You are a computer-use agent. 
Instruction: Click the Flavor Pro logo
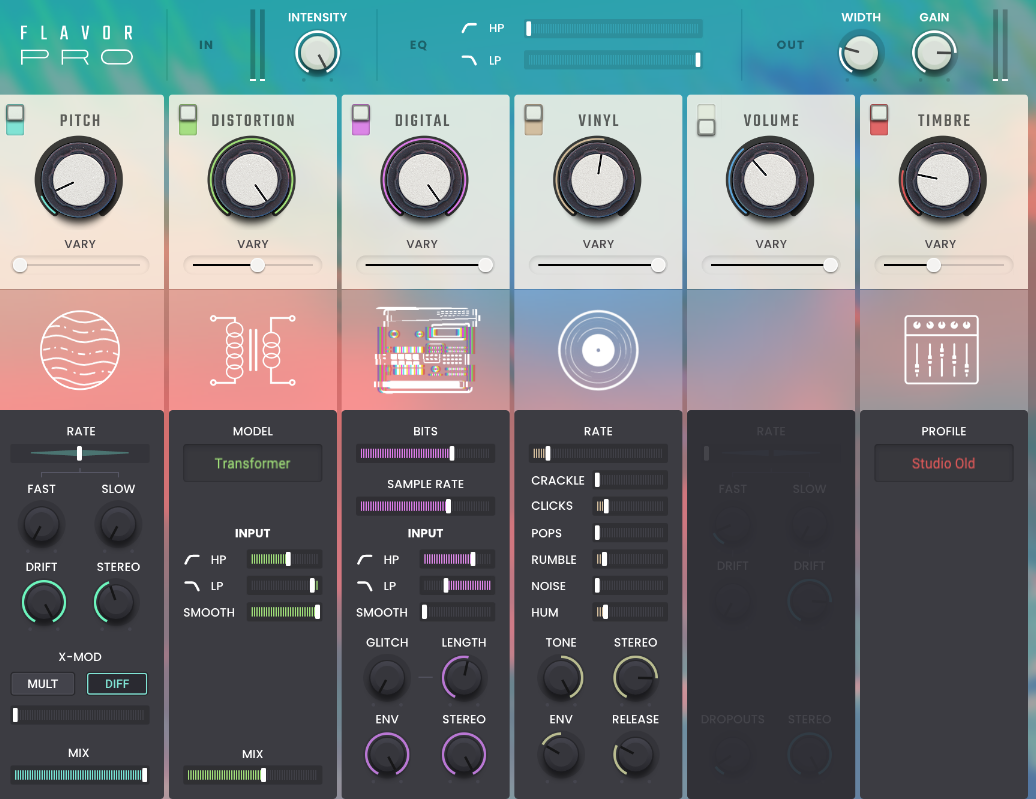[77, 45]
